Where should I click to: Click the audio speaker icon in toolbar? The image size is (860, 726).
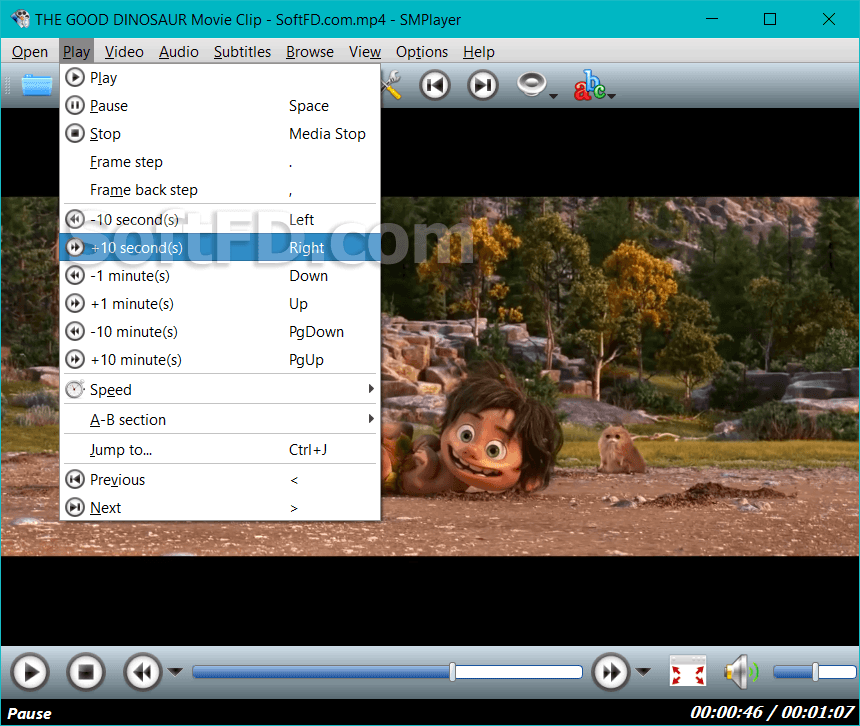tap(531, 84)
